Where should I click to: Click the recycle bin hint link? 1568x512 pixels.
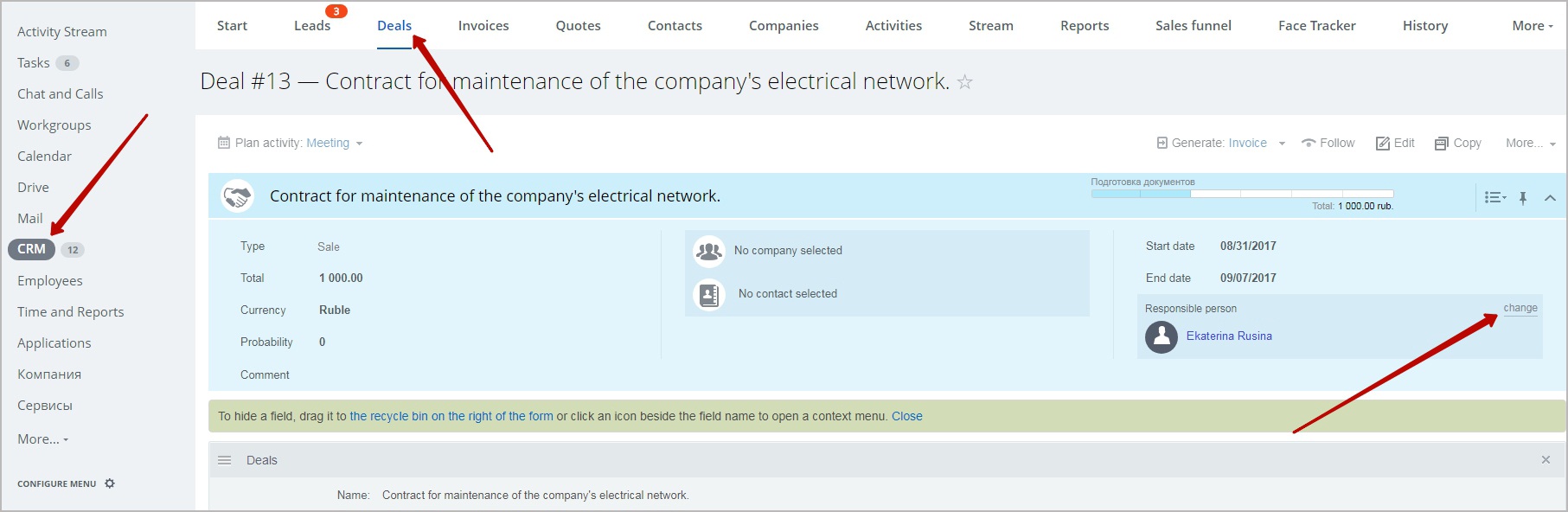pyautogui.click(x=451, y=416)
